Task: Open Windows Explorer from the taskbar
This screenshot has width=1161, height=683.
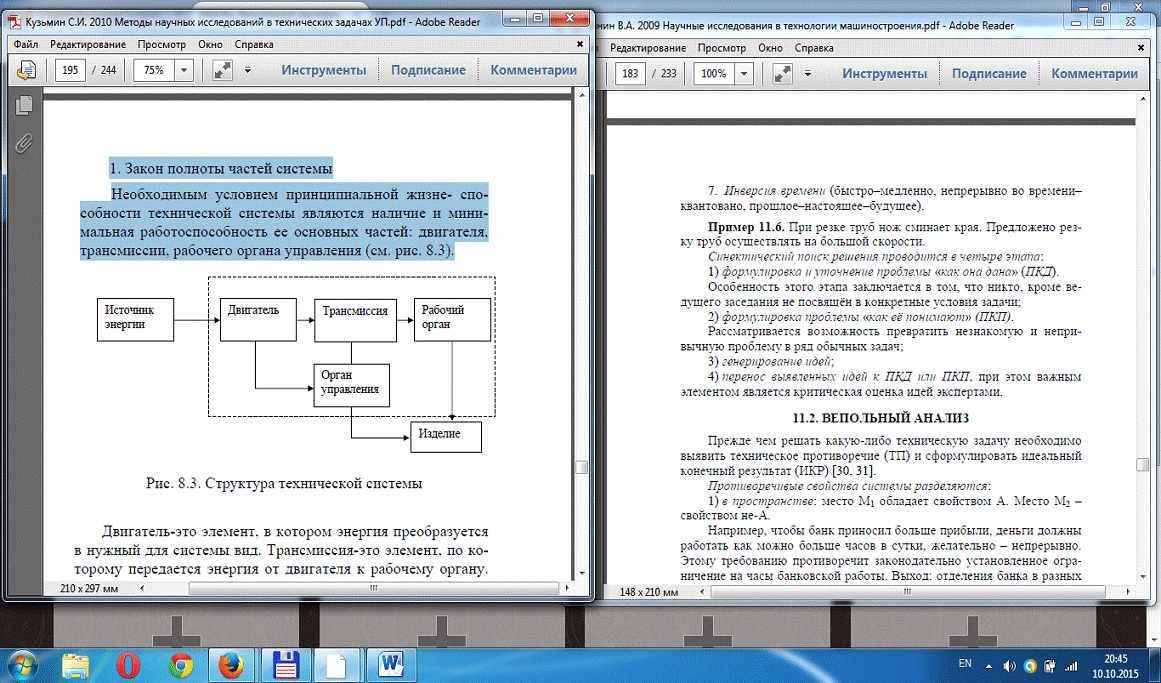Action: 76,665
